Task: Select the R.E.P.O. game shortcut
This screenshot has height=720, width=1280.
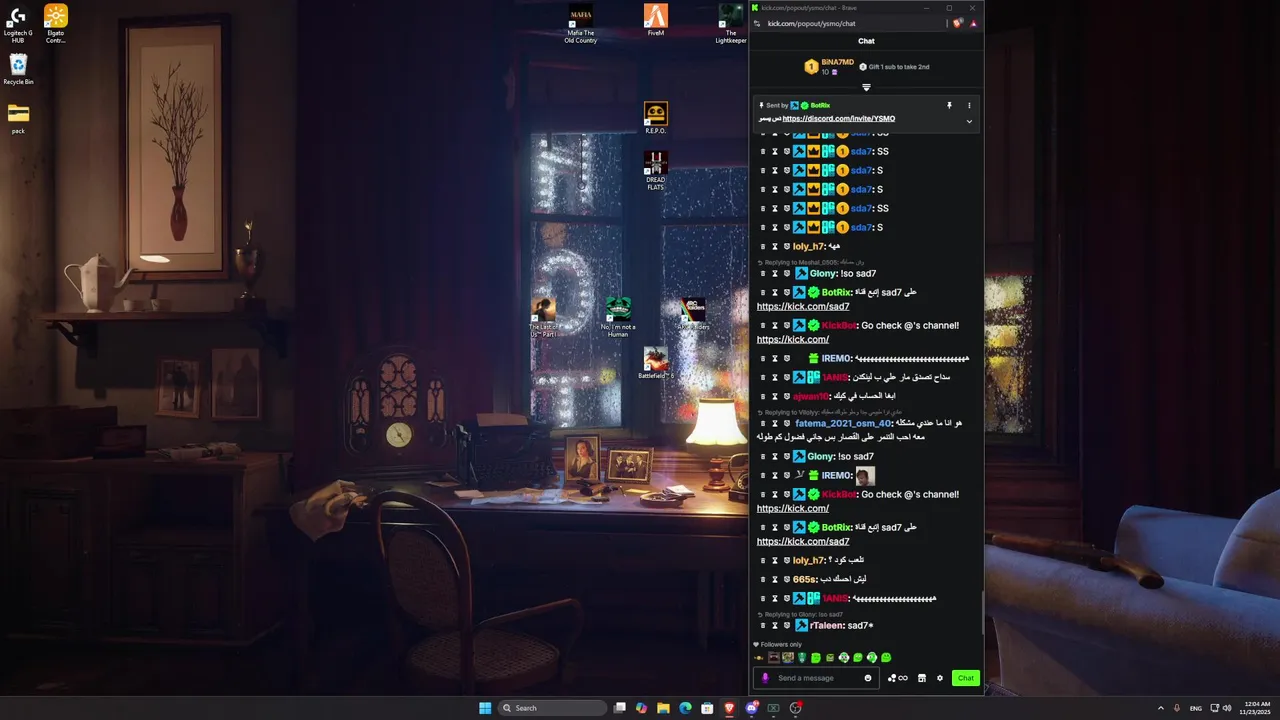Action: [x=655, y=117]
